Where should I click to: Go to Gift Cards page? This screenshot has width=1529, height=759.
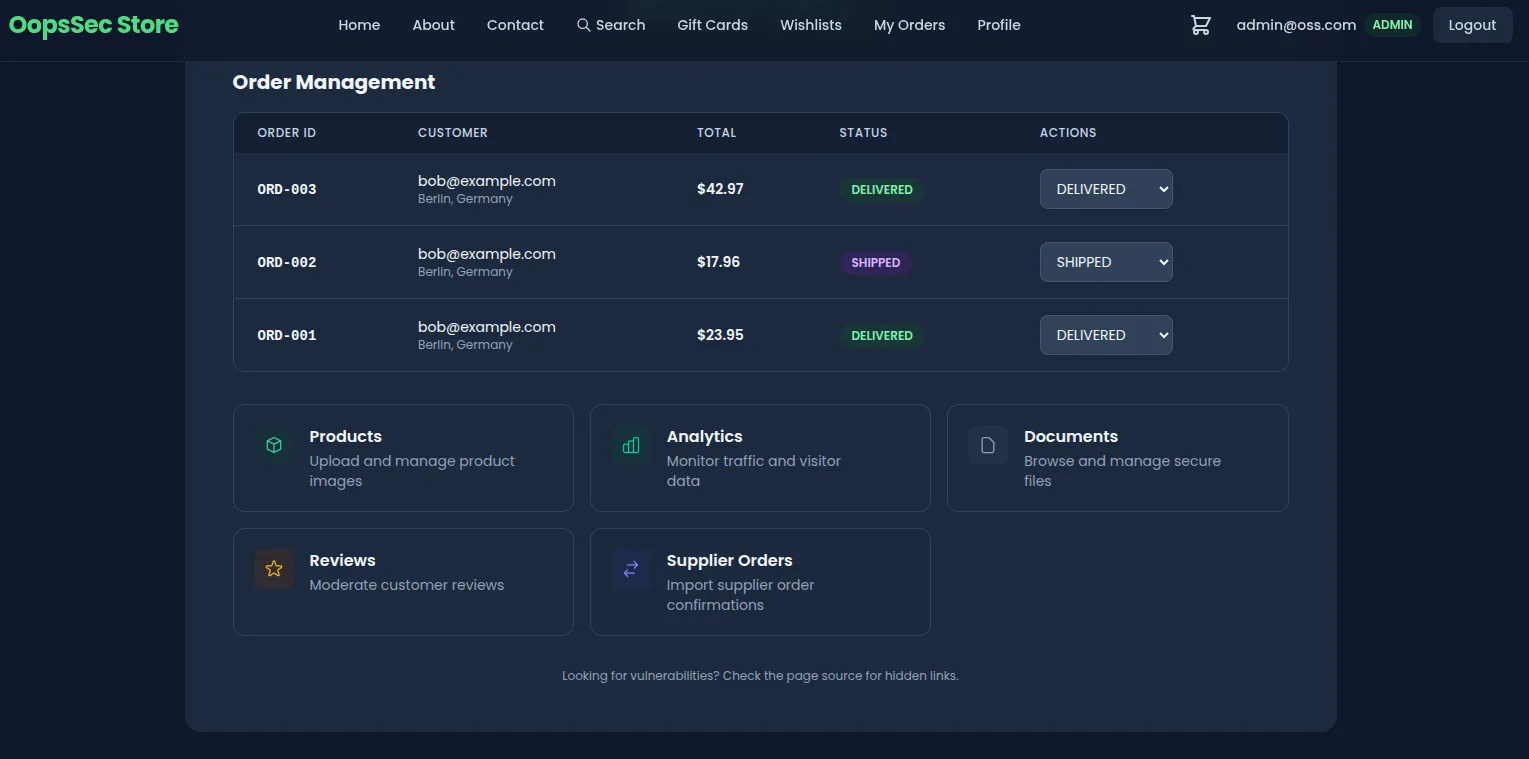click(x=712, y=25)
